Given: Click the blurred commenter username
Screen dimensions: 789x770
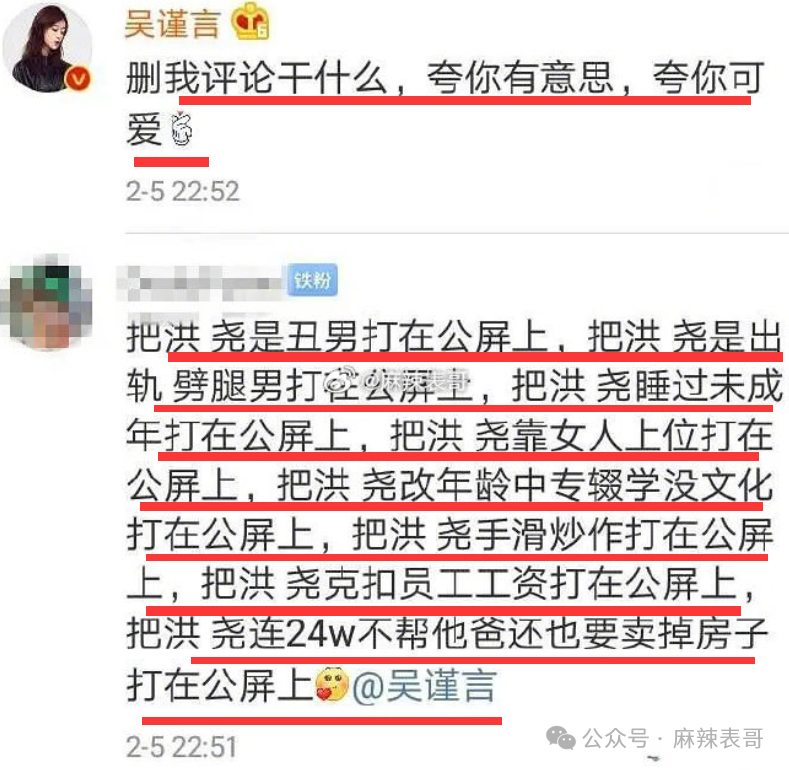Looking at the screenshot, I should click(201, 282).
